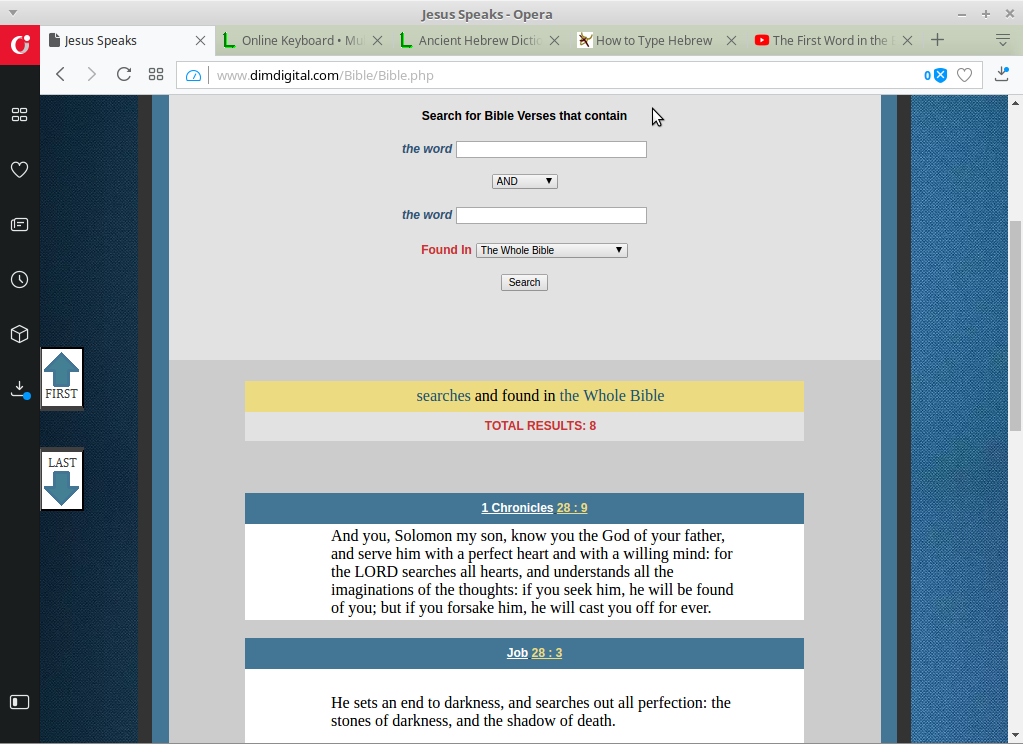The image size is (1023, 744).
Task: Reload the page with the refresh icon
Action: tap(124, 75)
